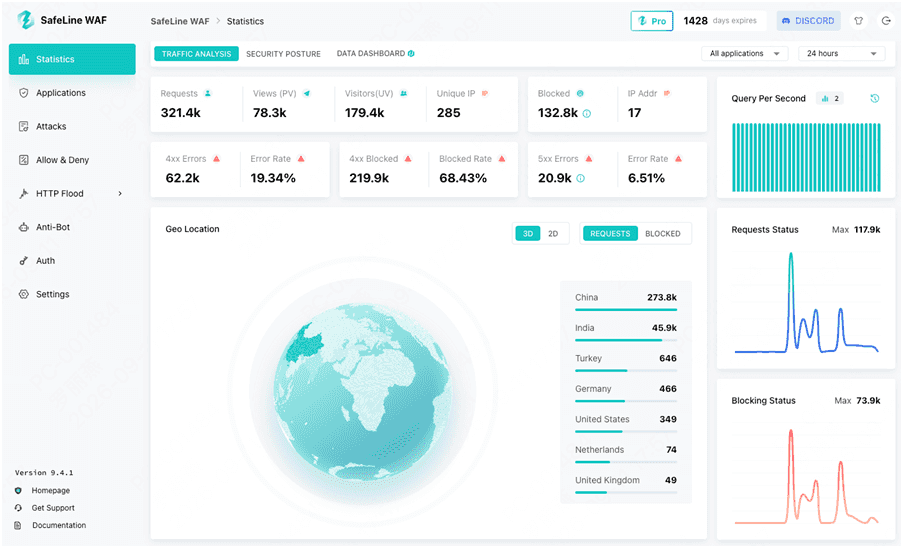Open HTTP Flood via its sidebar icon
This screenshot has width=903, height=548.
pos(24,193)
